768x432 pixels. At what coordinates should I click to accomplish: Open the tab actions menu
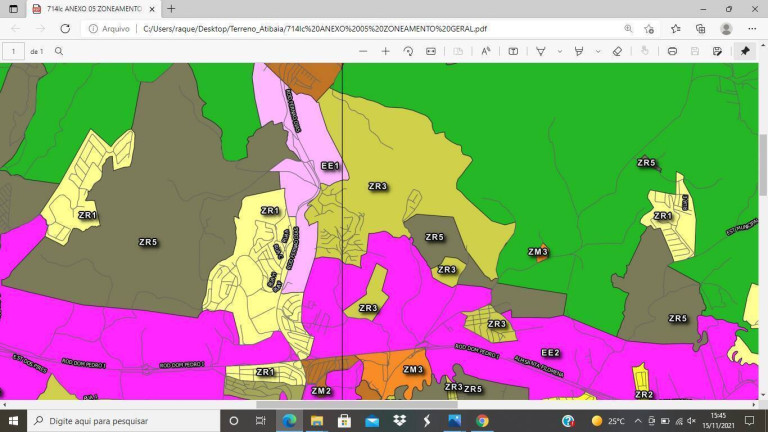click(x=13, y=9)
